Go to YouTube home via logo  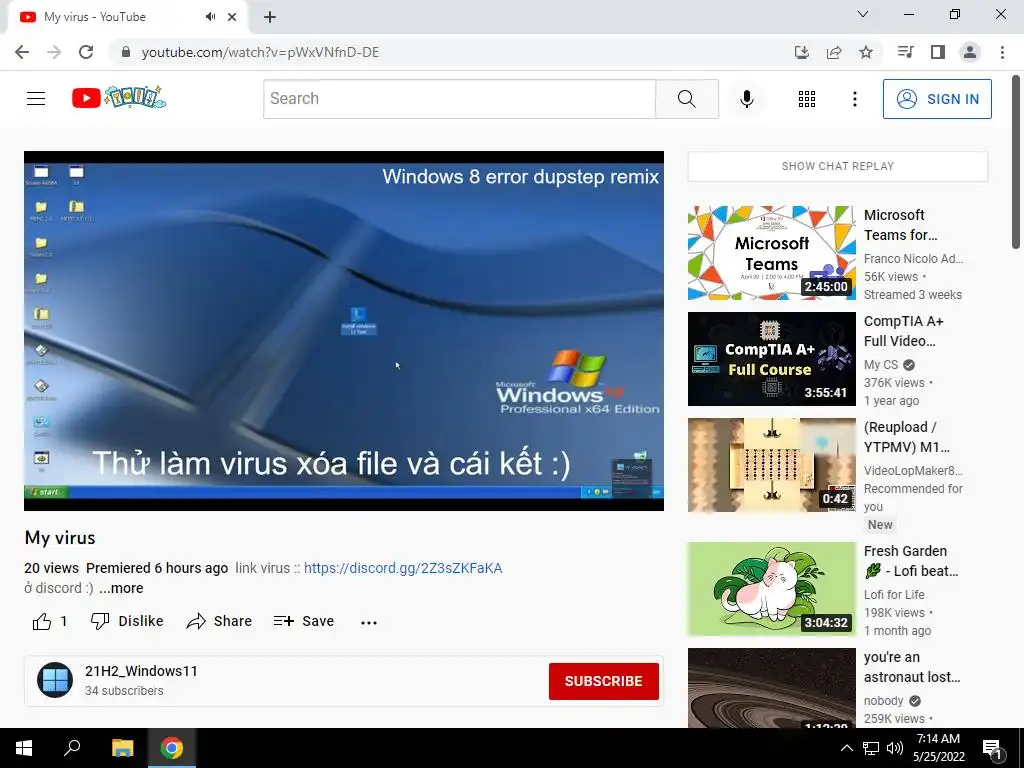[x=119, y=98]
